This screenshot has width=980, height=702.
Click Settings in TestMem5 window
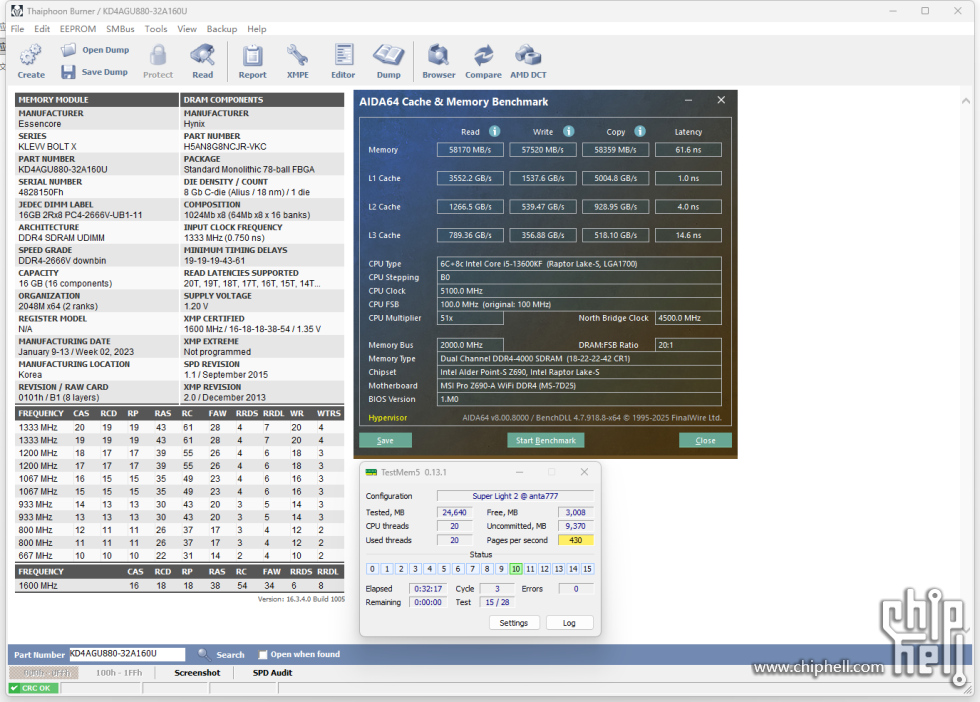coord(513,623)
